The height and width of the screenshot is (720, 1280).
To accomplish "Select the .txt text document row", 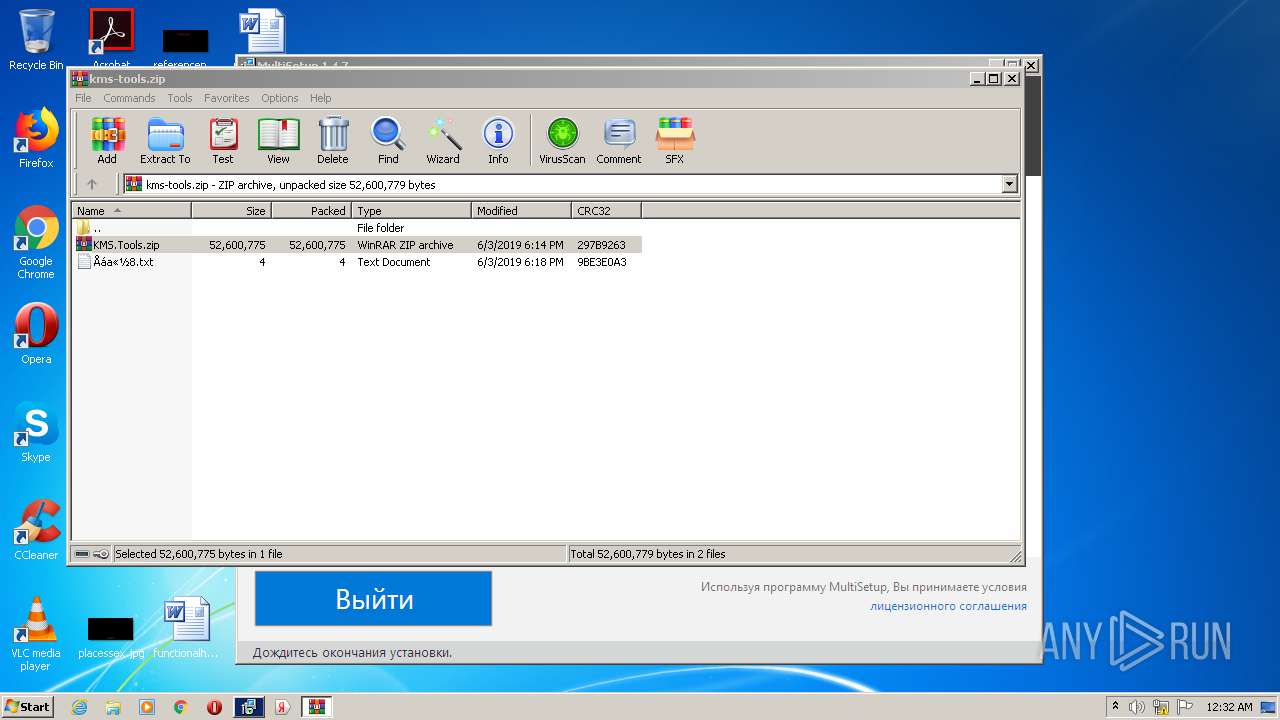I will tap(357, 262).
